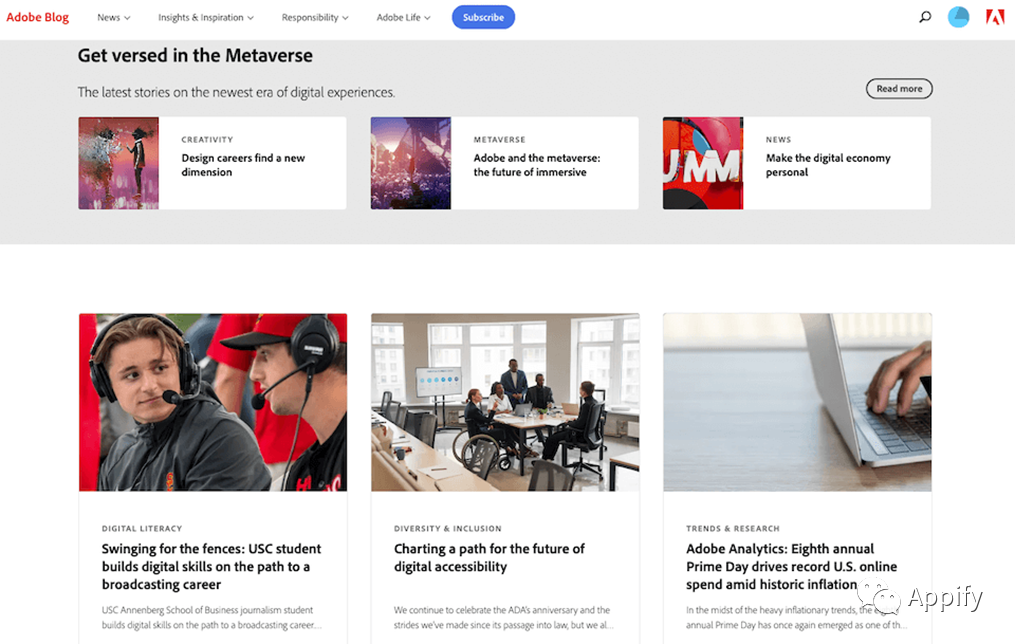Click the Subscribe button
The height and width of the screenshot is (644, 1015).
[x=483, y=17]
